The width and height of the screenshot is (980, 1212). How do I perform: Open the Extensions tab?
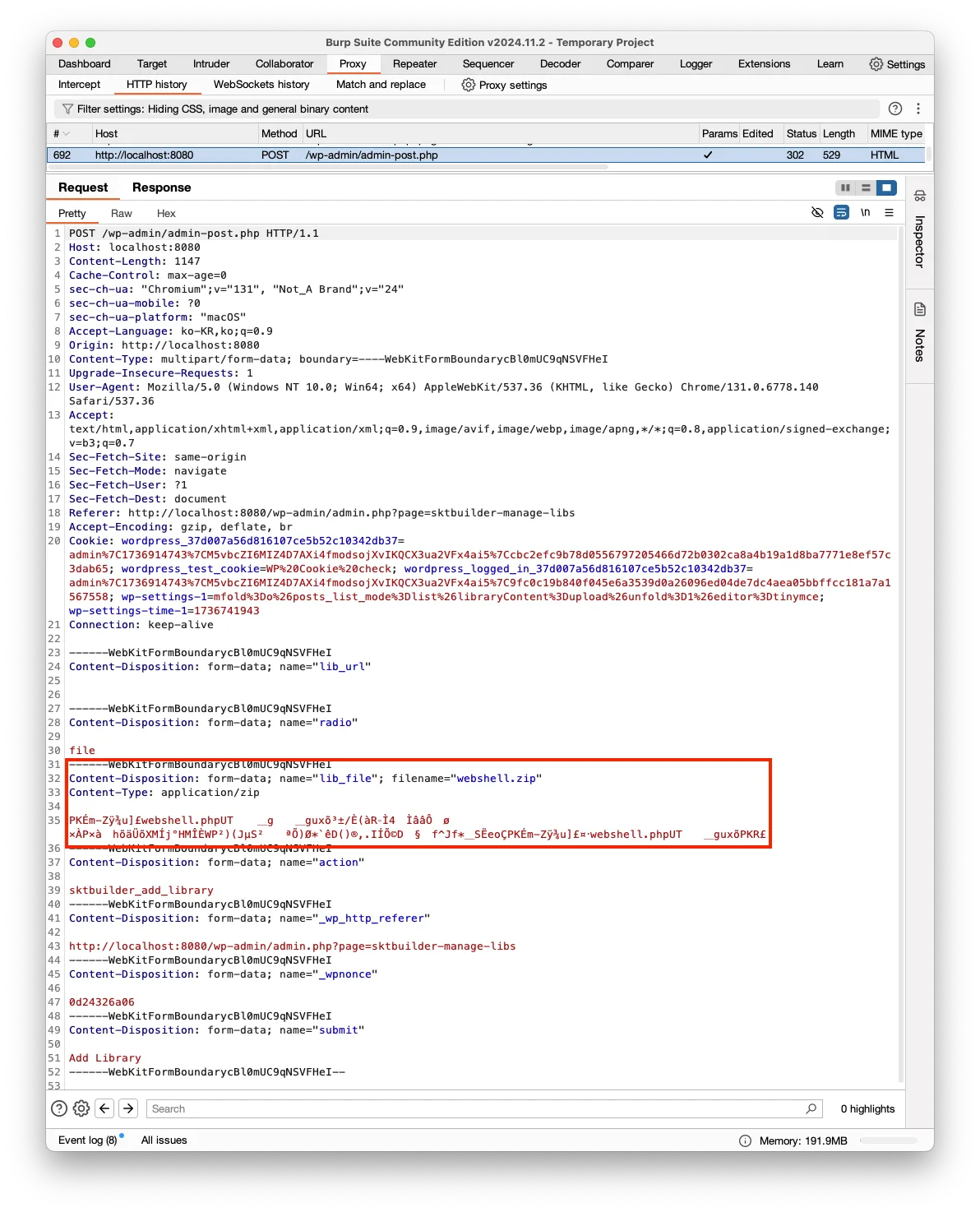coord(765,64)
